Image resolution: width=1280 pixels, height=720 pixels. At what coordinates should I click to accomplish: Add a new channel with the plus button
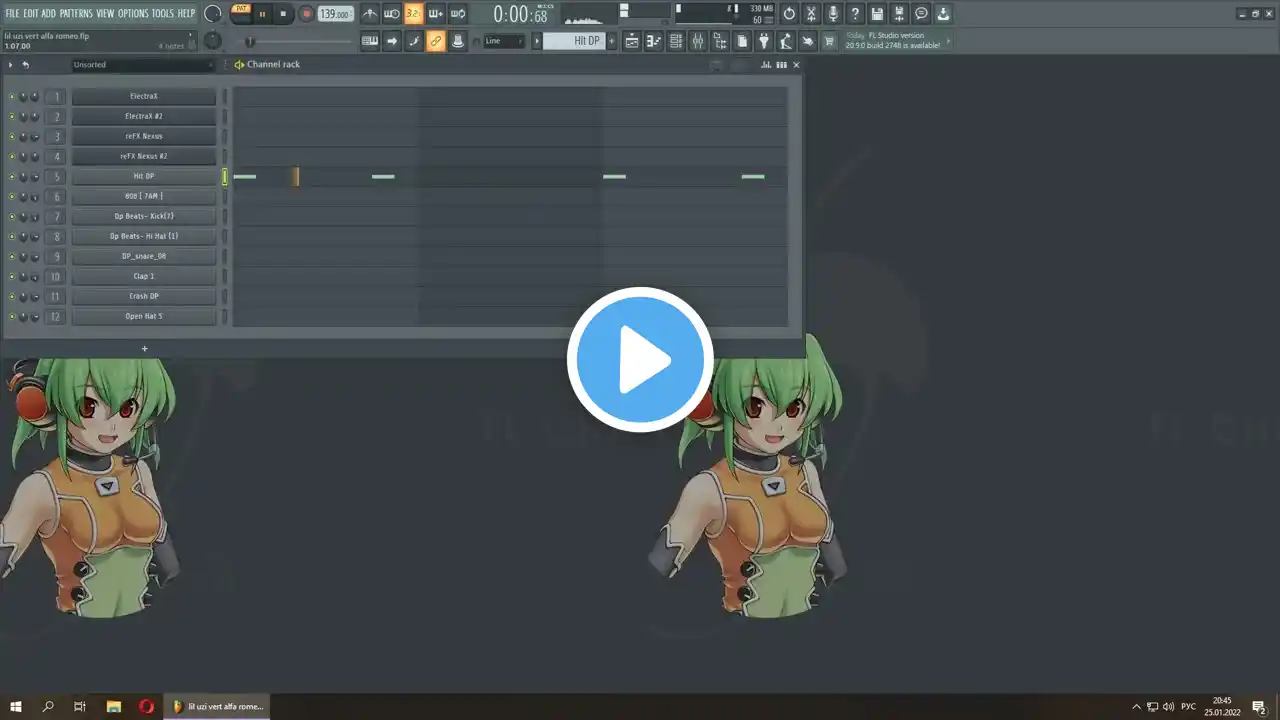coord(144,349)
